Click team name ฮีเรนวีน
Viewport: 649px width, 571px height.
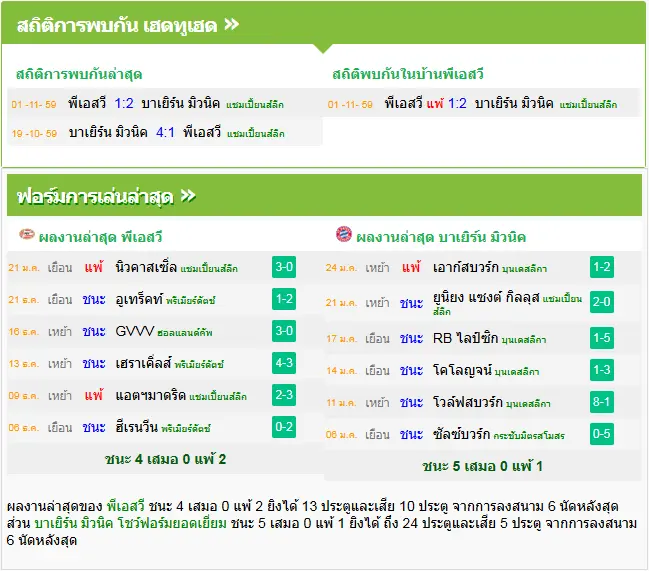[137, 427]
